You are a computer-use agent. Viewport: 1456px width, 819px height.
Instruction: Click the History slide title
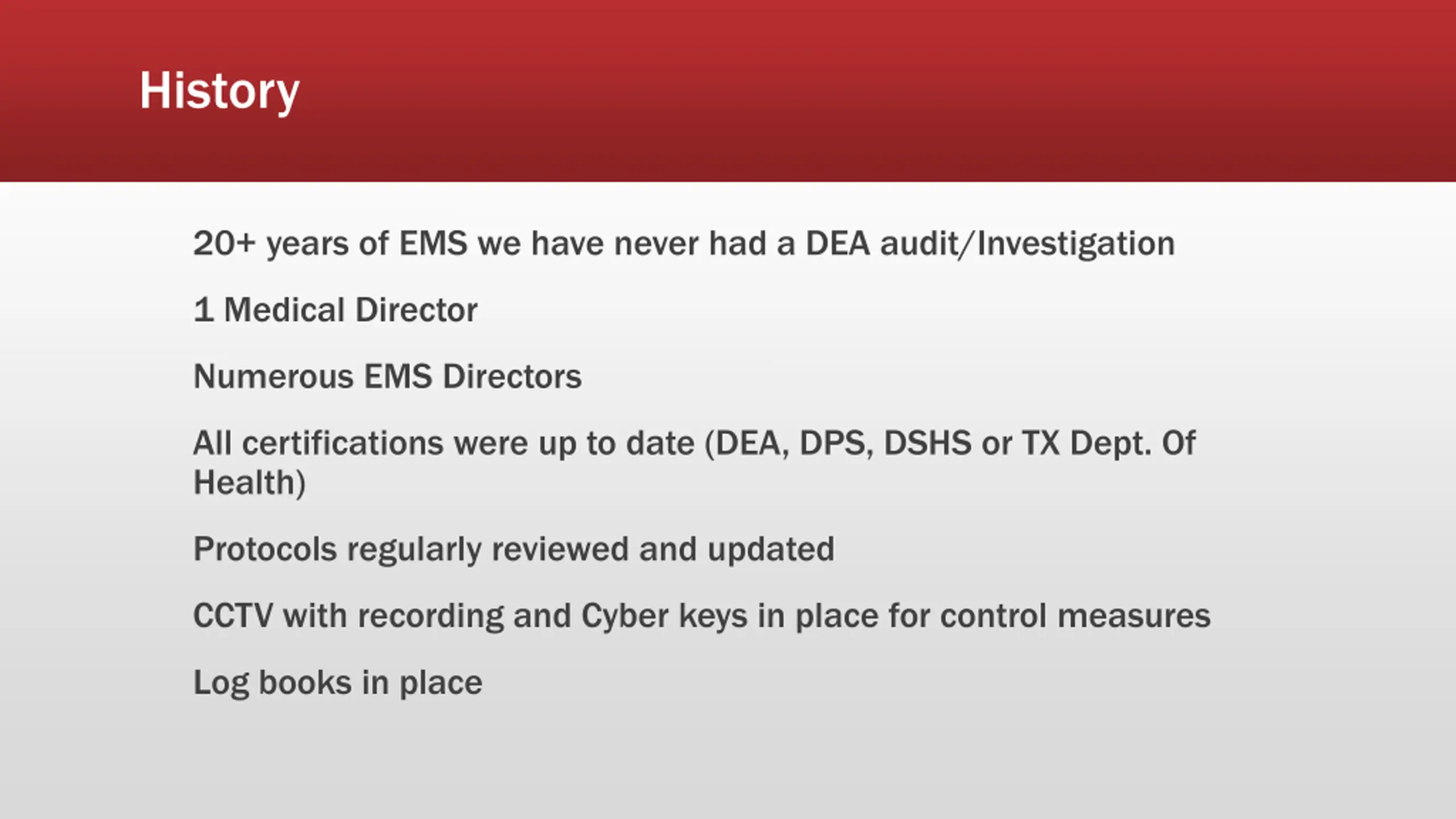(220, 91)
